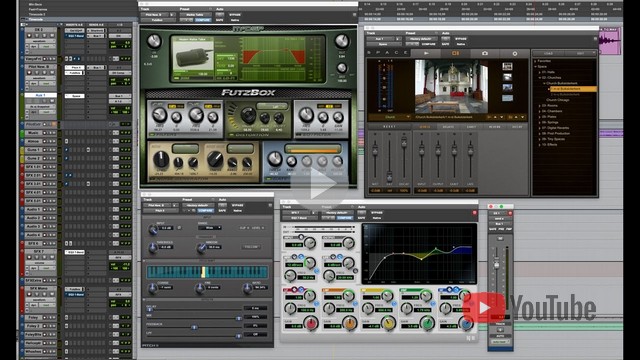Screen dimensions: 640x360
Task: Open the circular settings icon in Space toolbar
Action: tap(514, 53)
